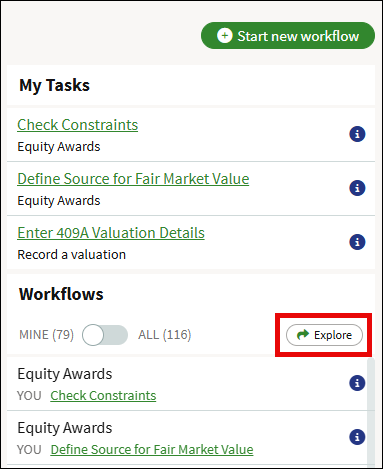383x469 pixels.
Task: Toggle workflows switch between Mine and All
Action: [105, 335]
